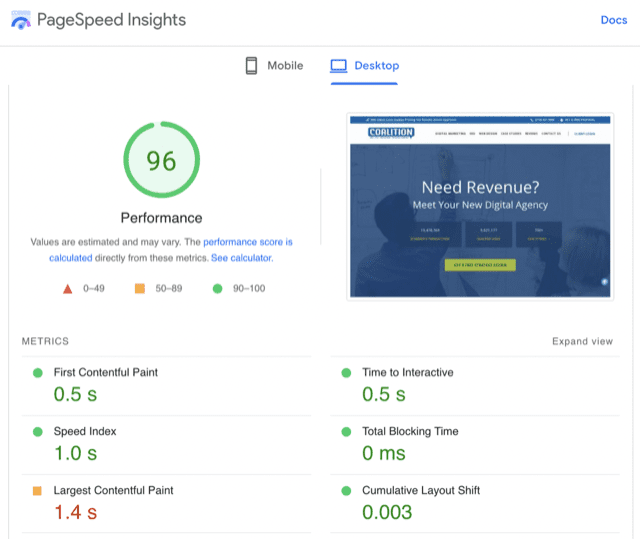Click the green dot beside Speed Index
640x539 pixels.
click(38, 432)
